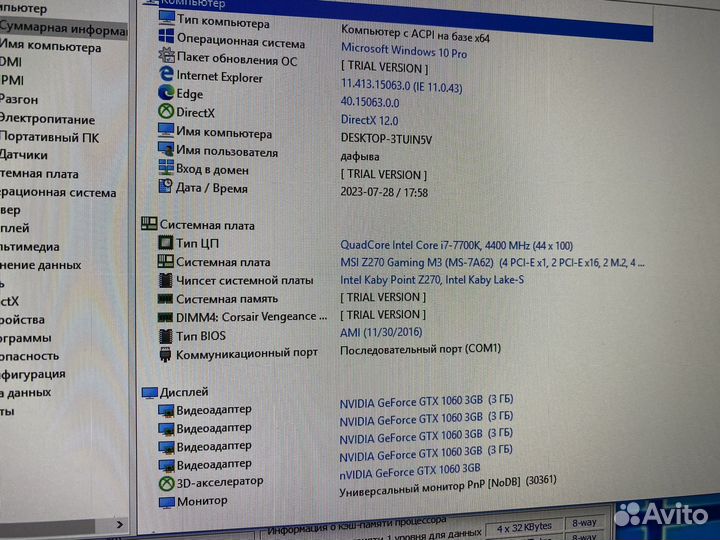Select the Последовательный порт (COM1) value
This screenshot has width=720, height=540.
[420, 349]
